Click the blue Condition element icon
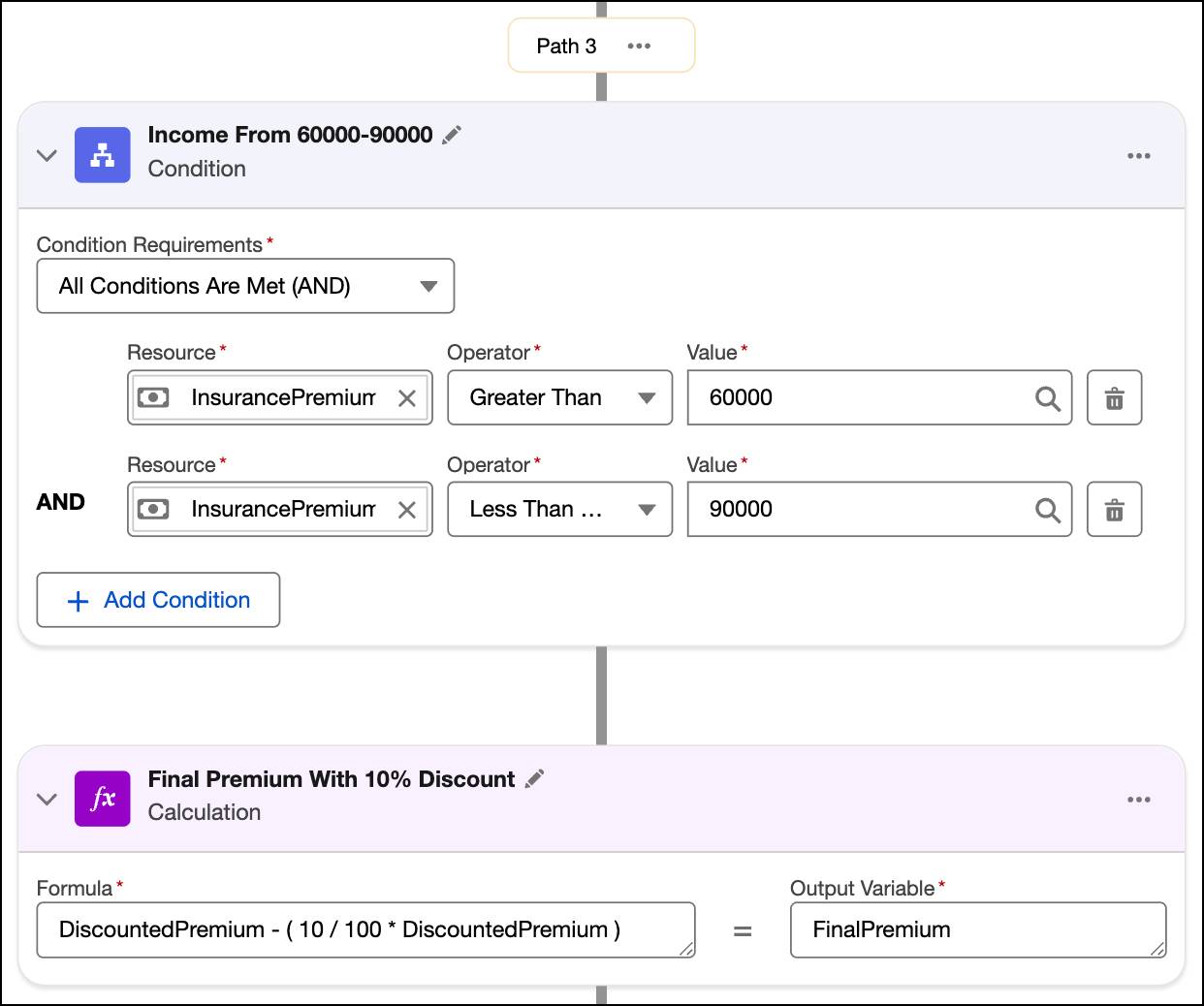1204x1006 pixels. 103,155
